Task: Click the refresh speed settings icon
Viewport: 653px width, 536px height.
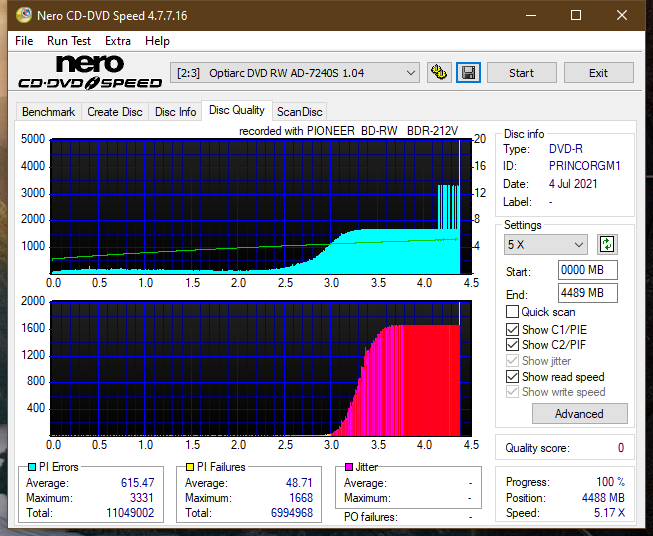Action: (x=607, y=244)
